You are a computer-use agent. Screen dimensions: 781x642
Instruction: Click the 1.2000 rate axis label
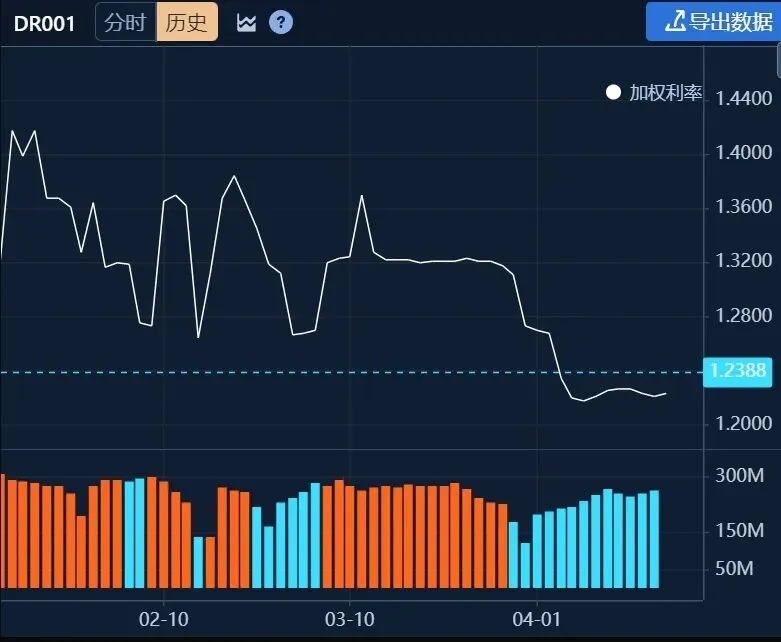[744, 423]
